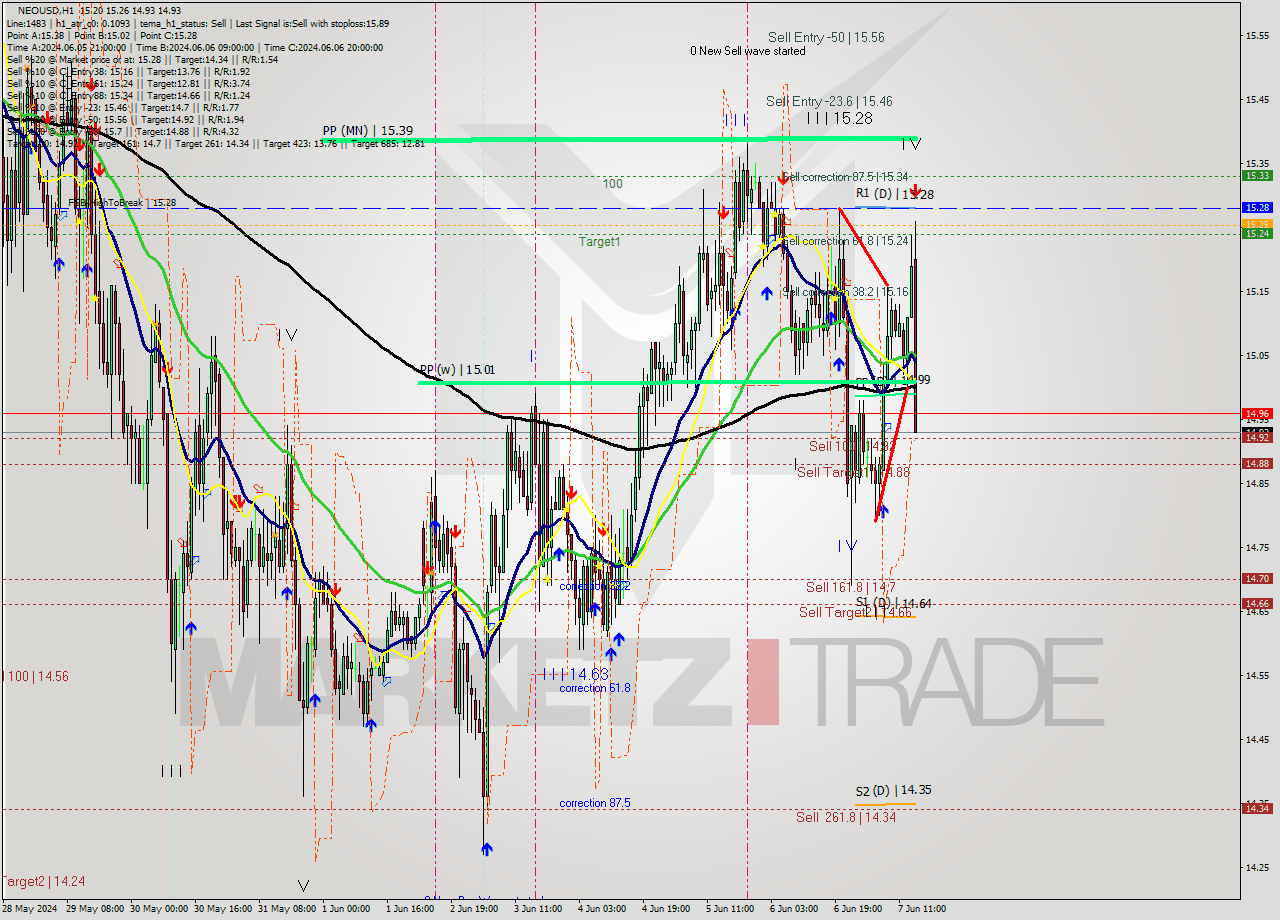This screenshot has width=1280, height=920.
Task: Click the 15.45 price axis value
Action: 1257,99
